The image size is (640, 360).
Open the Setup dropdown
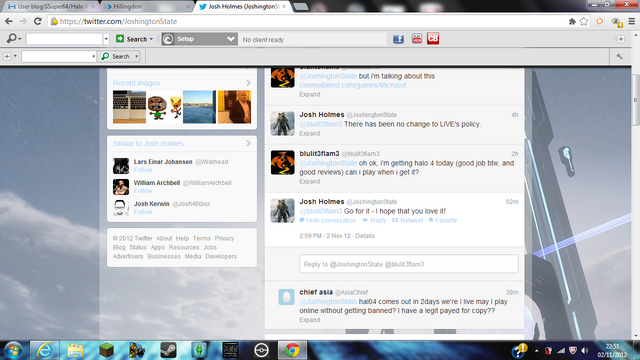[231, 39]
